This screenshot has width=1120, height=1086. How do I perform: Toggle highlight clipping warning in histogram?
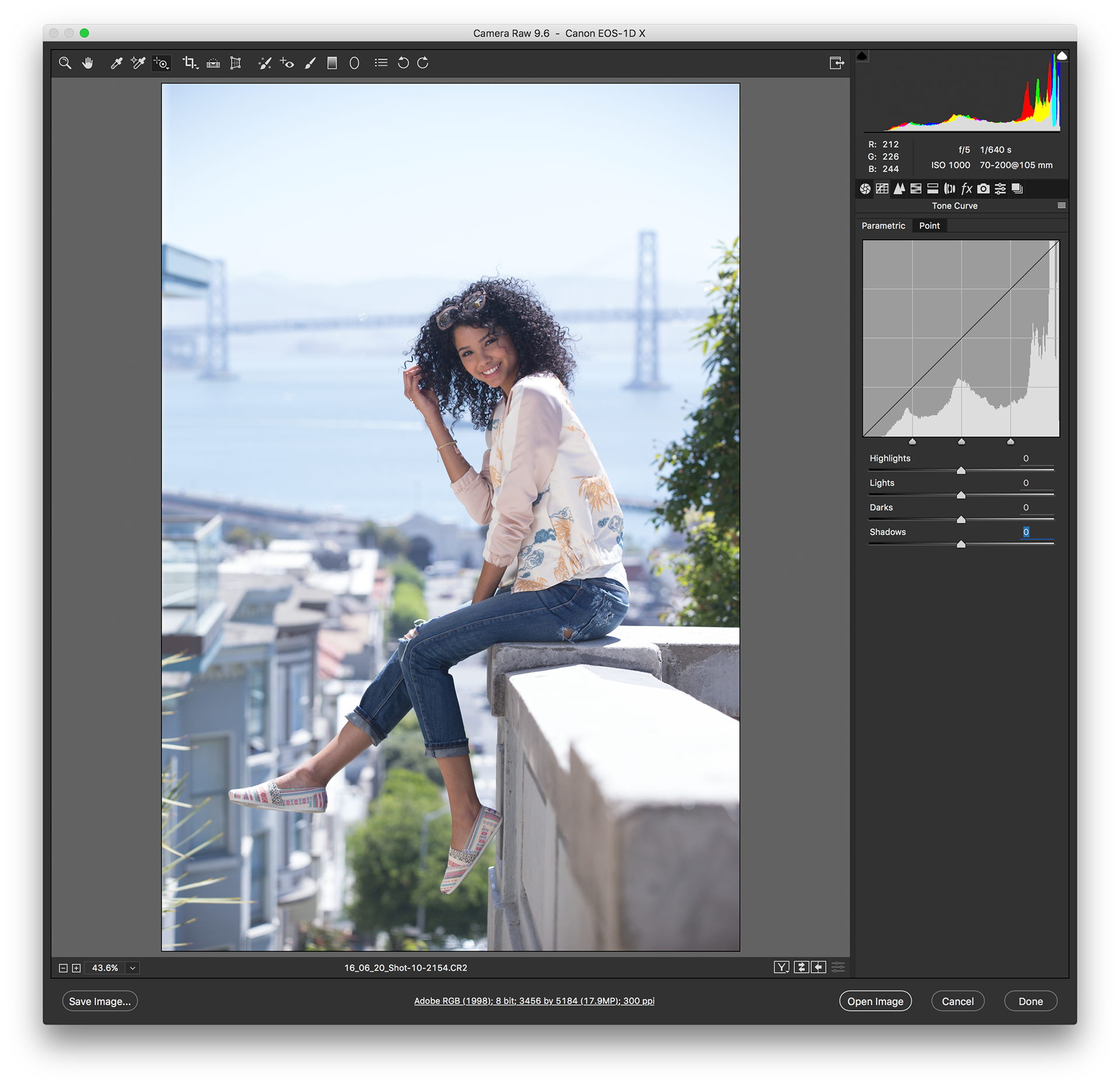click(x=1062, y=56)
